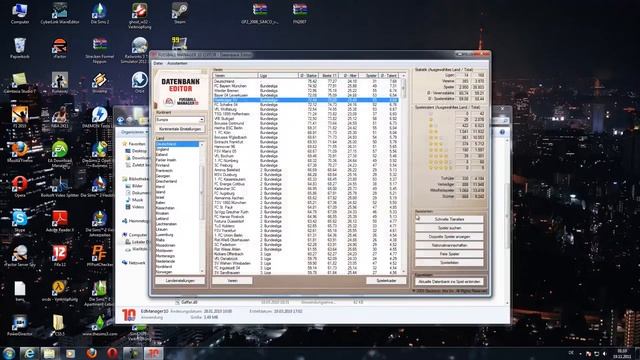Select FC Bayern München row

point(305,86)
